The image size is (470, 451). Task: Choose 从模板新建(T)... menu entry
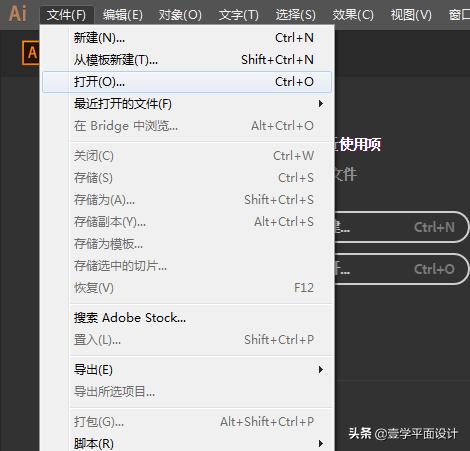[x=187, y=60]
